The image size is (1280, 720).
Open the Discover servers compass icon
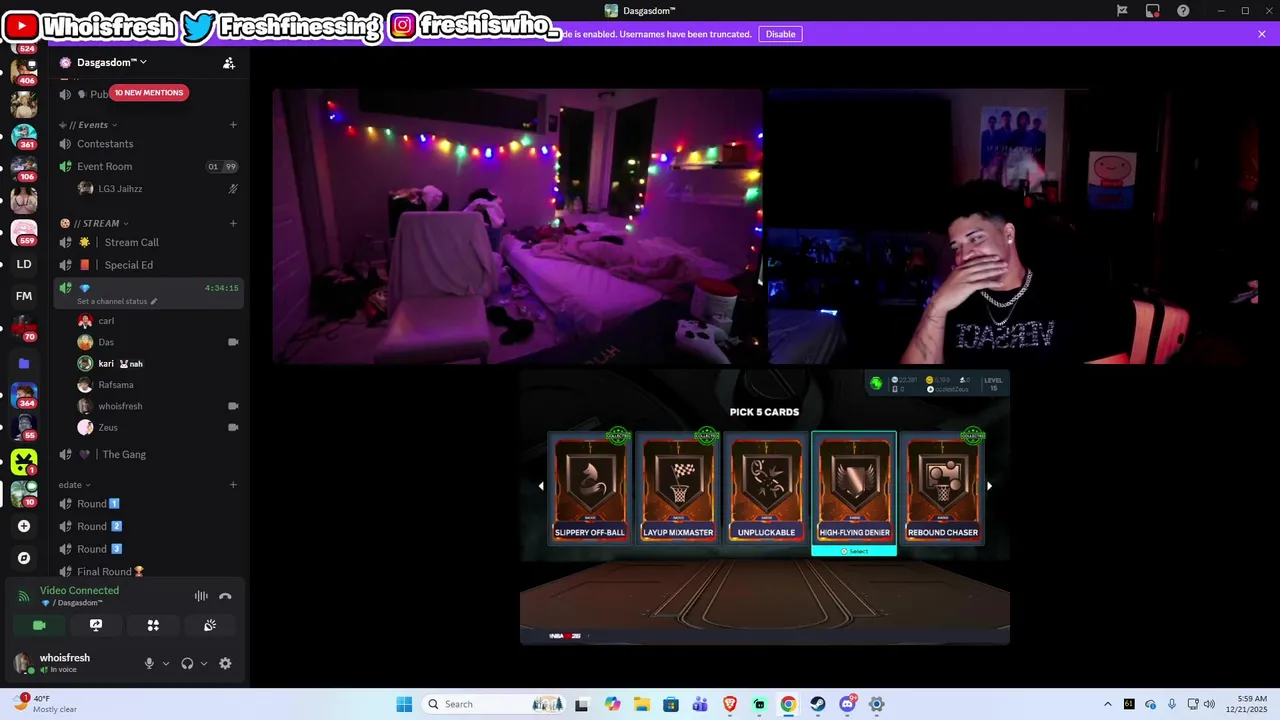click(24, 558)
